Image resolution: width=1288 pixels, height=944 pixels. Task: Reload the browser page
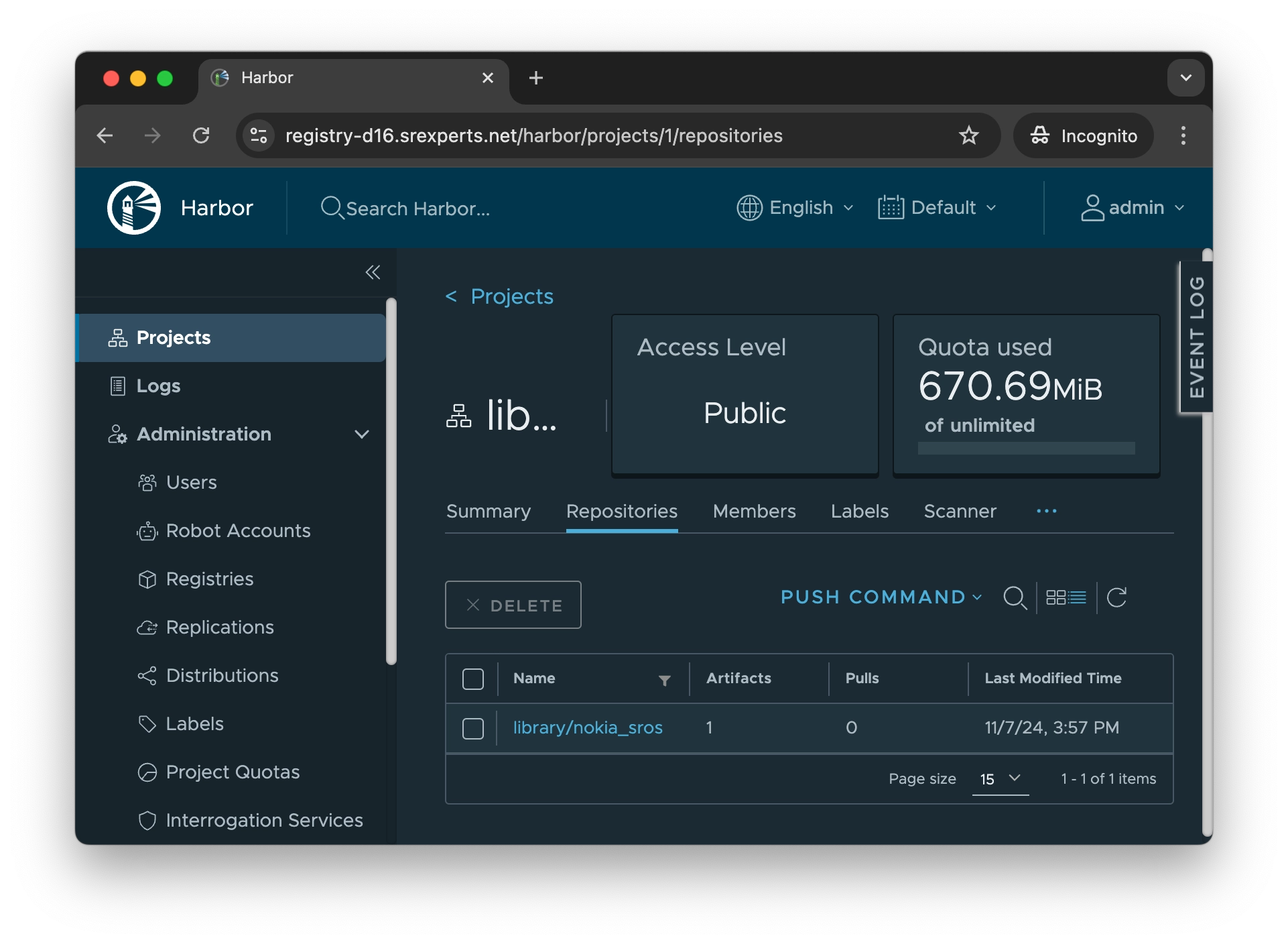coord(201,135)
